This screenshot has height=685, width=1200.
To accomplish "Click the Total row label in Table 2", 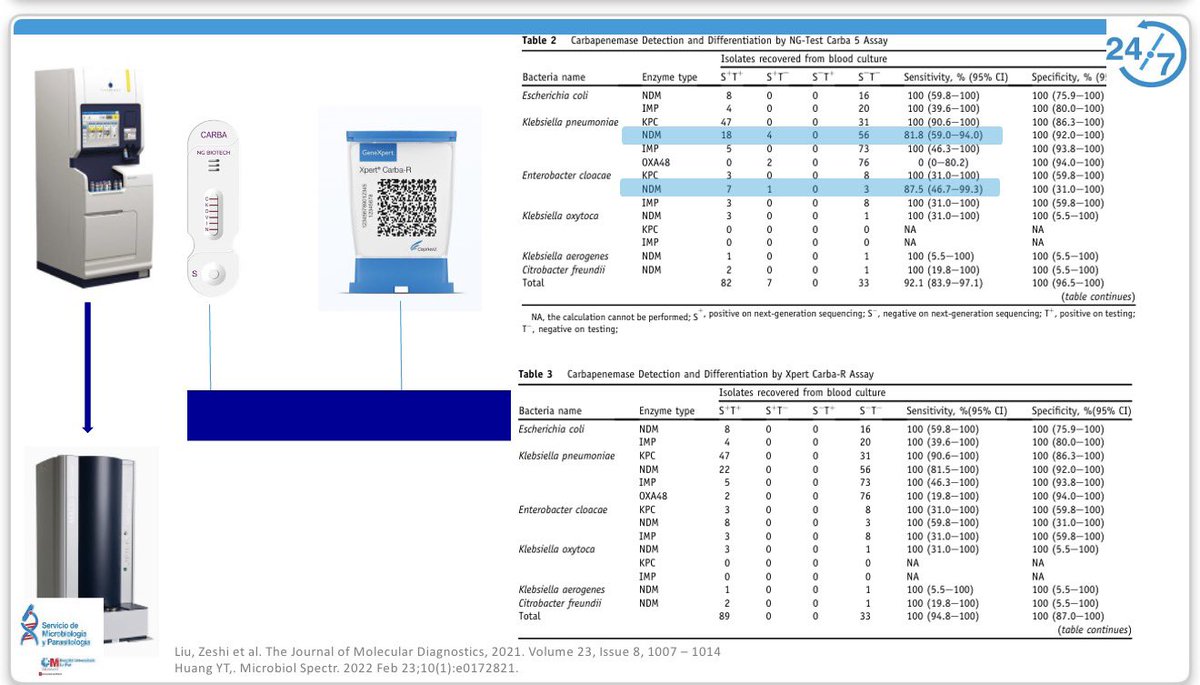I will click(534, 284).
